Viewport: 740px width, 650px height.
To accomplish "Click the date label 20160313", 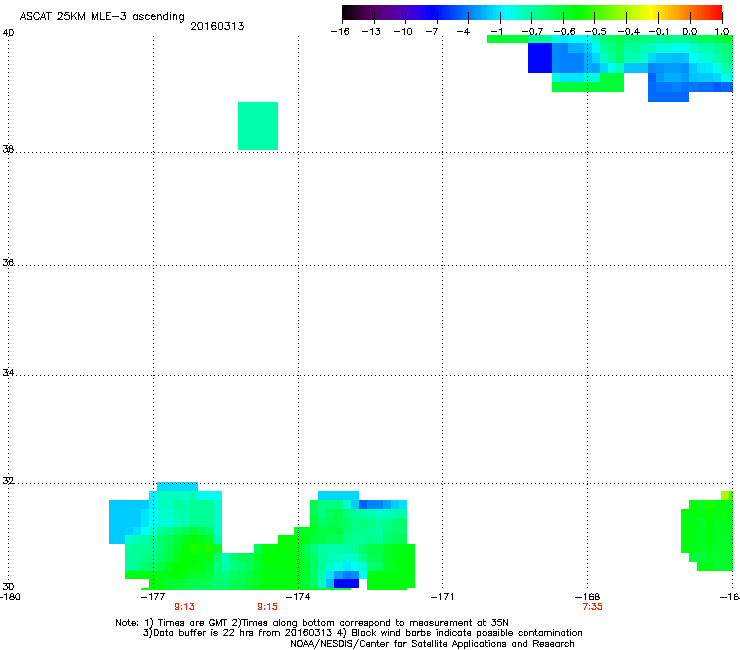I will tap(217, 26).
